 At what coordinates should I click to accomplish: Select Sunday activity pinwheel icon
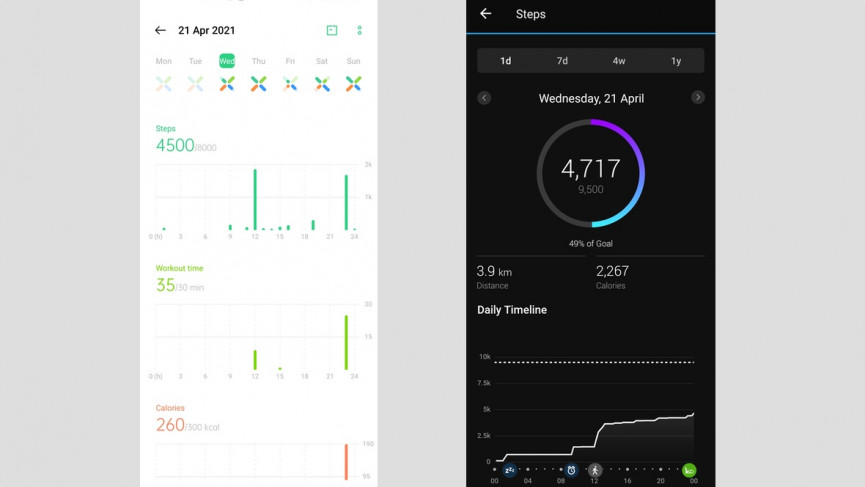pos(353,83)
